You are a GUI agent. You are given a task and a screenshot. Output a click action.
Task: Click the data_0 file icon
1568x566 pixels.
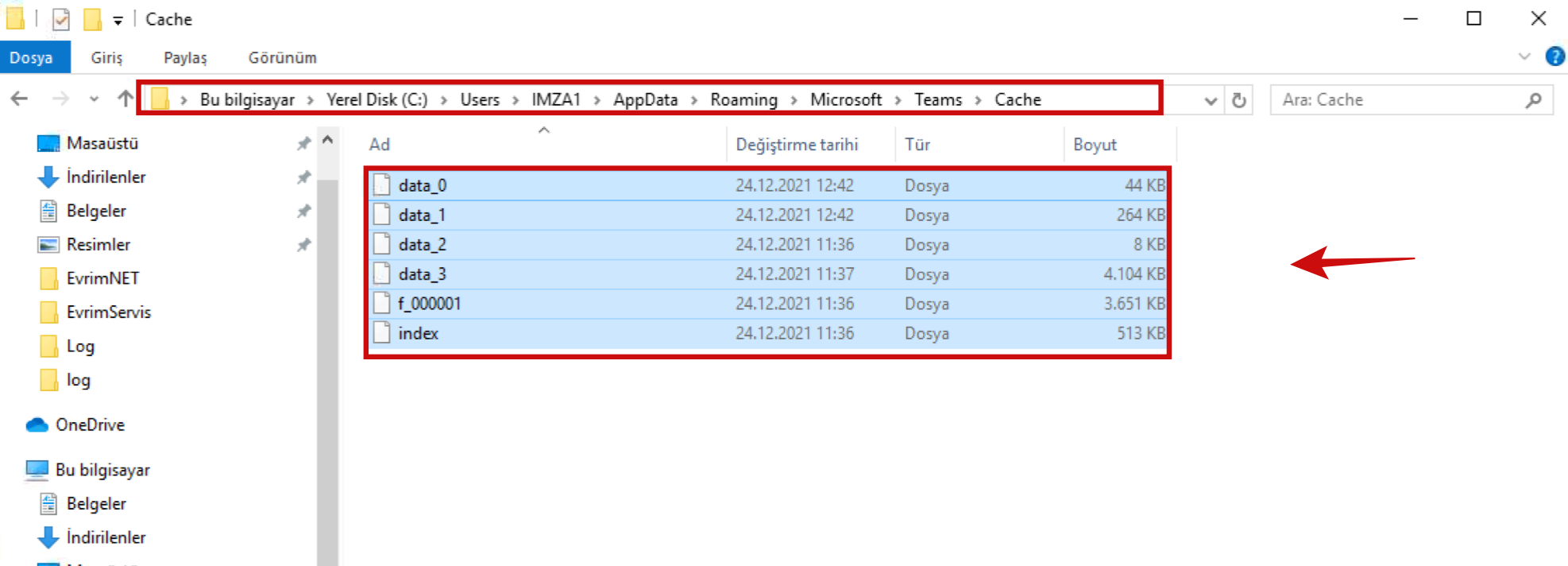pyautogui.click(x=382, y=185)
